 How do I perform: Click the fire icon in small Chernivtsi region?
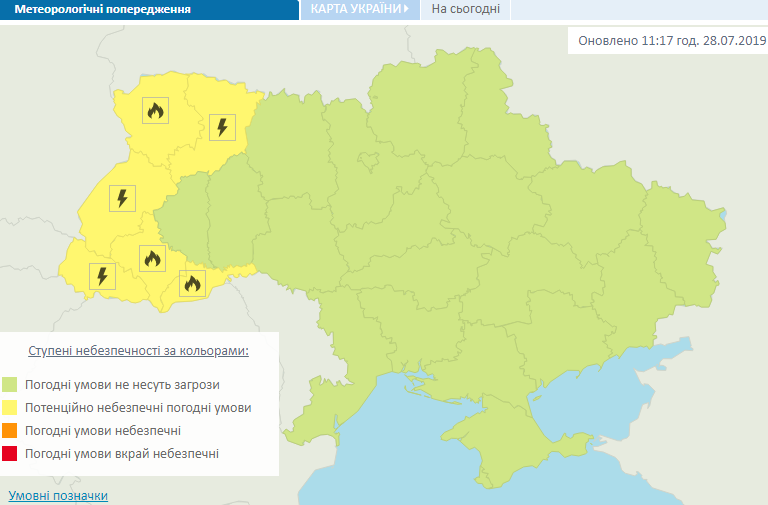(x=192, y=283)
